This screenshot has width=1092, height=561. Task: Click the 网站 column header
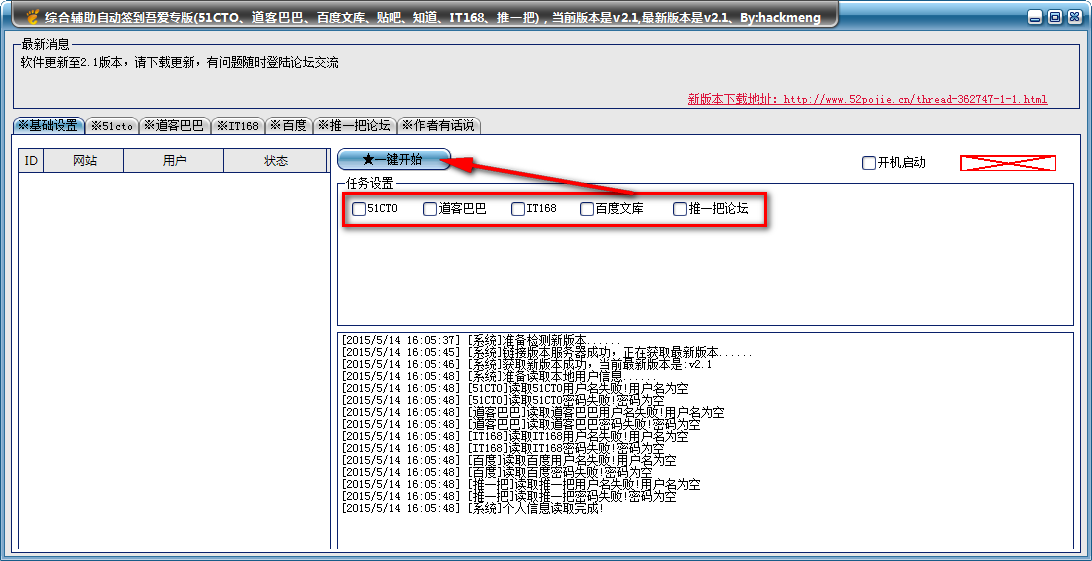pos(84,161)
